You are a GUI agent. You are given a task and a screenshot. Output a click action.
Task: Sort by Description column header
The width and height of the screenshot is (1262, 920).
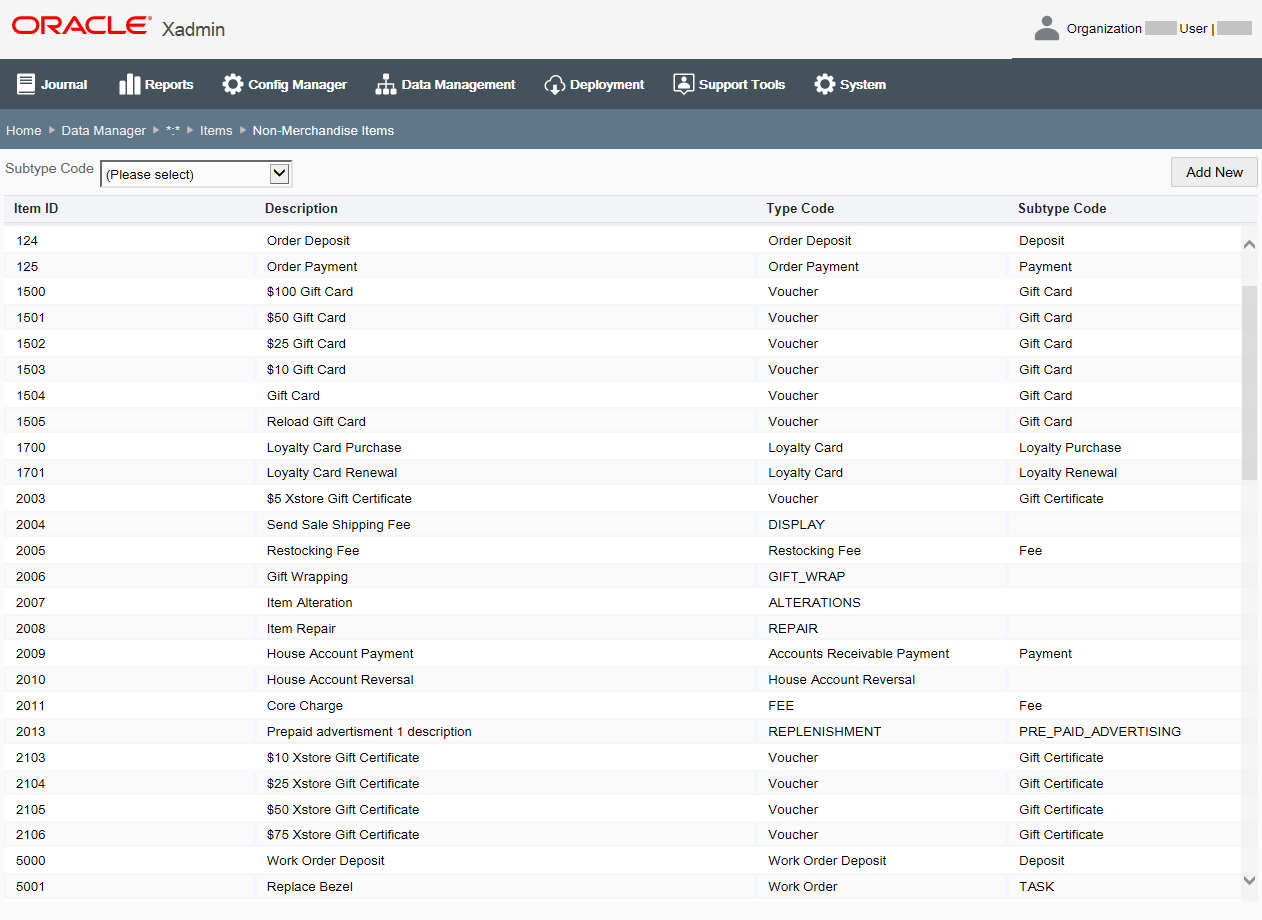tap(301, 208)
